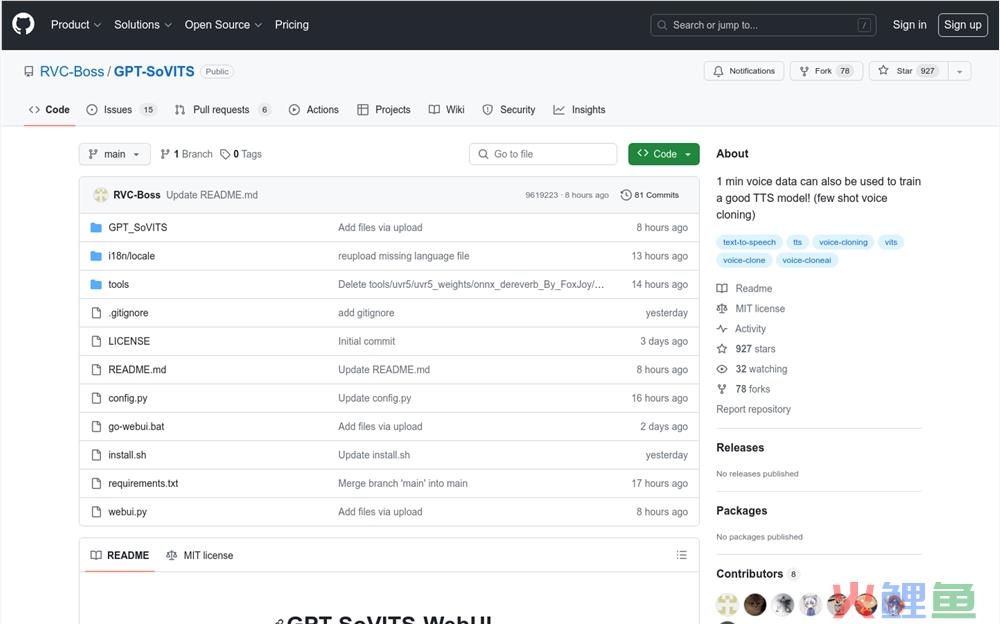Open "Merge branch 'main' into main" commit

(x=402, y=484)
